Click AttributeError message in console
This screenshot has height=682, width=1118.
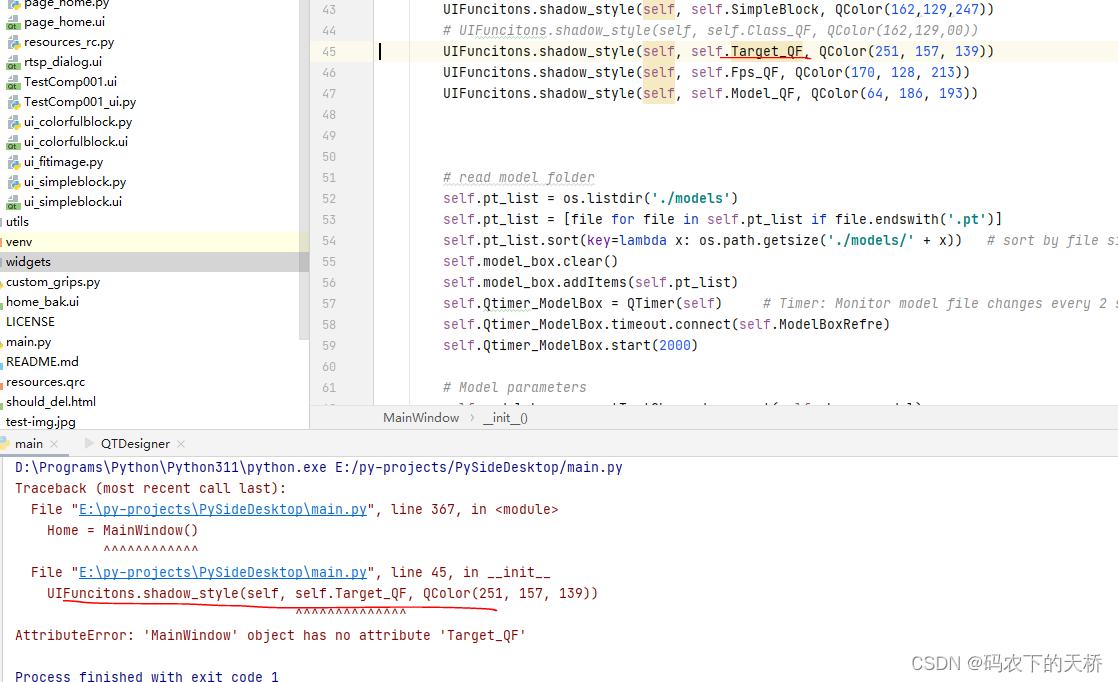point(270,635)
